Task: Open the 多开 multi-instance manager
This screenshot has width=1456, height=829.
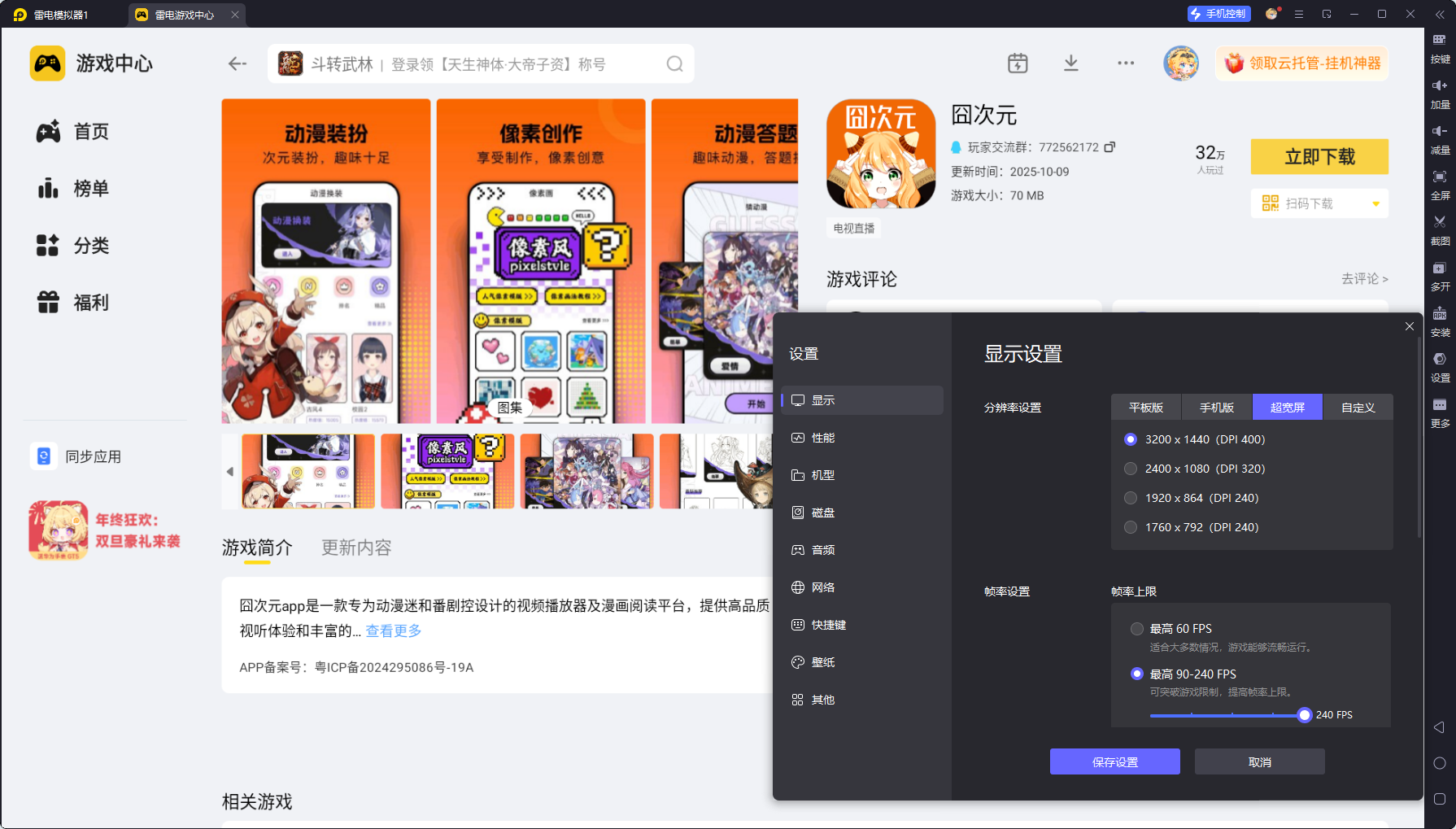Action: 1440,276
